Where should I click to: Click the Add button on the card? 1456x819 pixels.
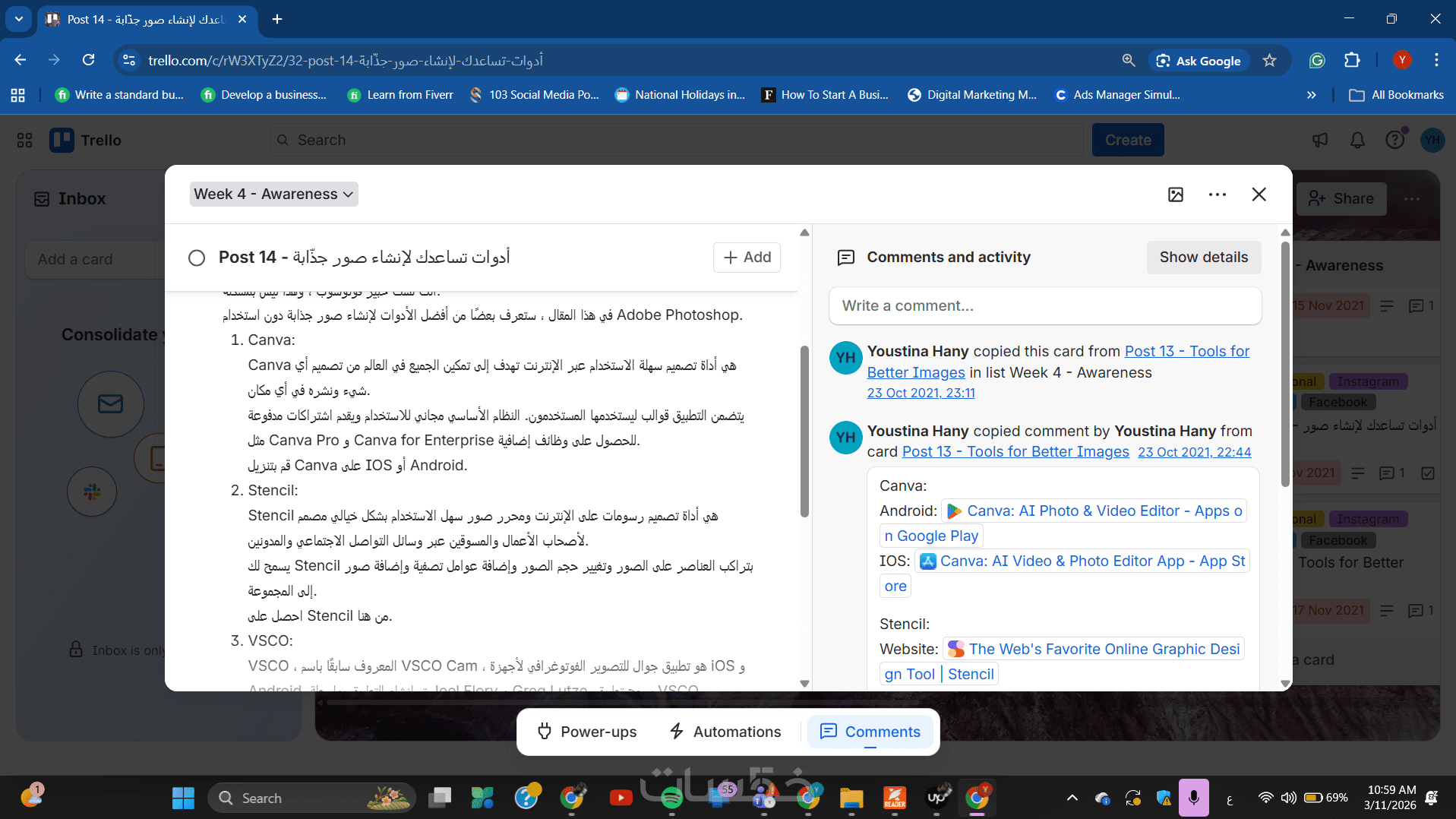747,258
